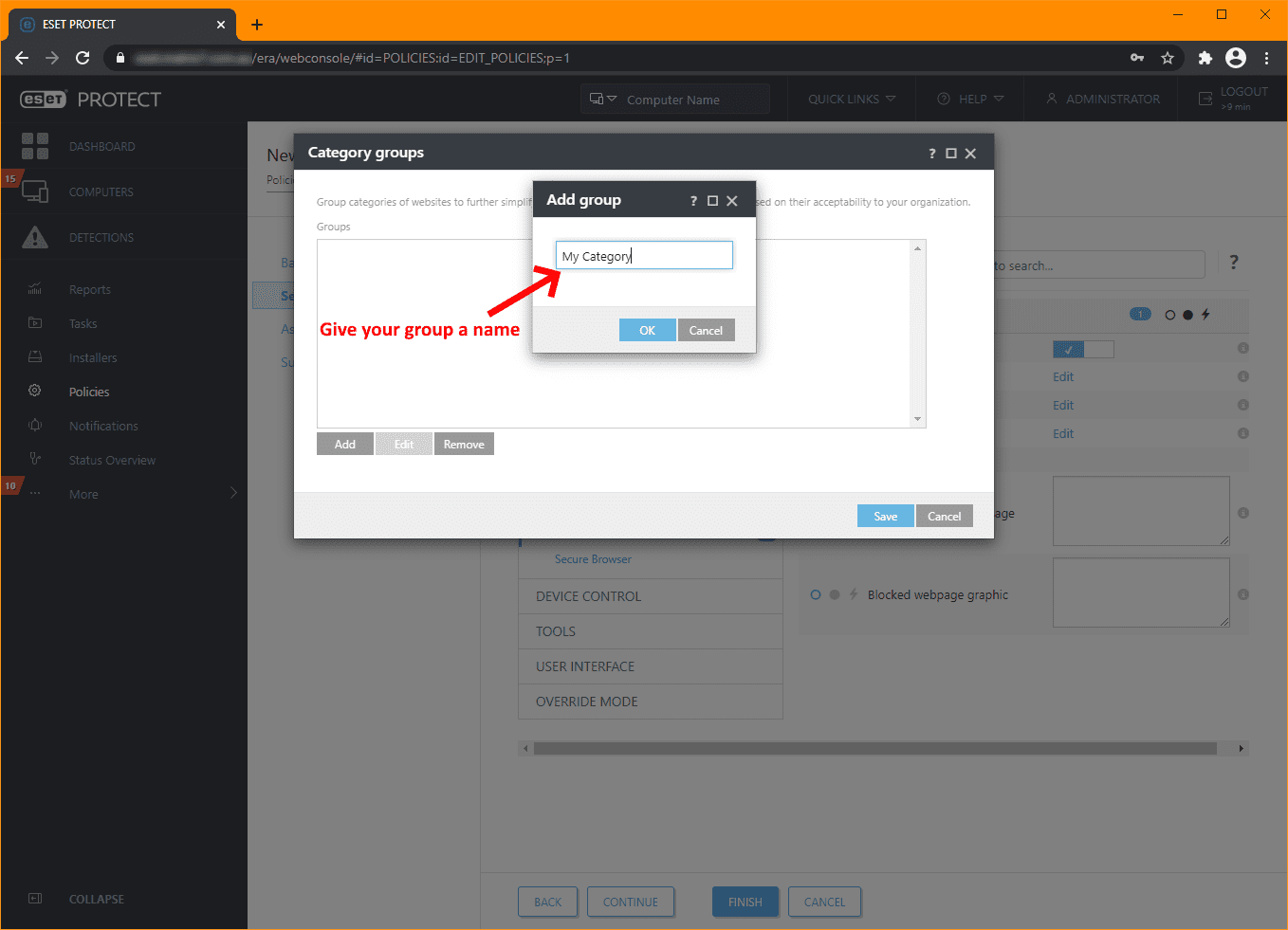Open browser extensions puzzle icon
The width and height of the screenshot is (1288, 930).
pyautogui.click(x=1205, y=58)
